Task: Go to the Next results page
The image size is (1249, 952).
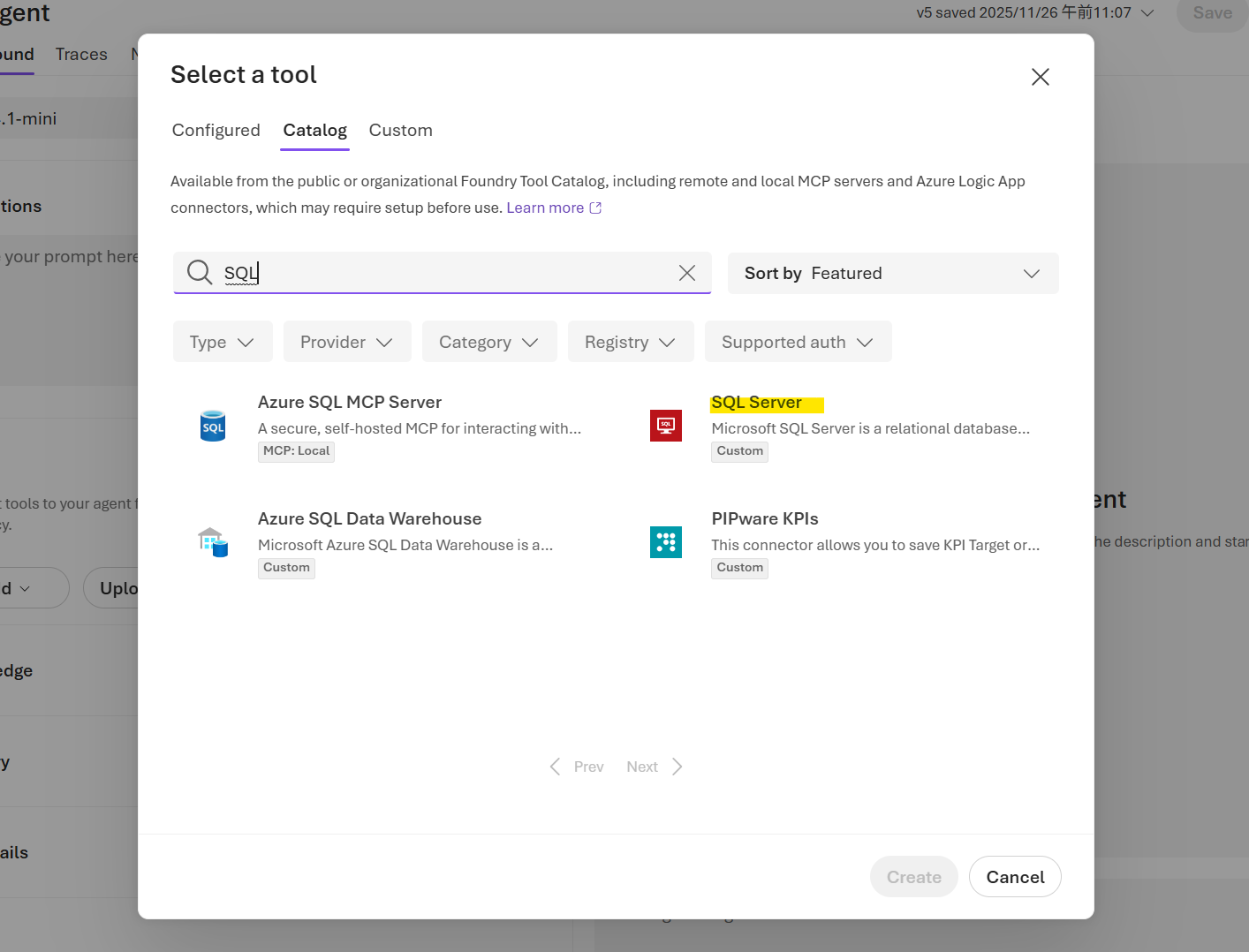Action: pos(654,767)
